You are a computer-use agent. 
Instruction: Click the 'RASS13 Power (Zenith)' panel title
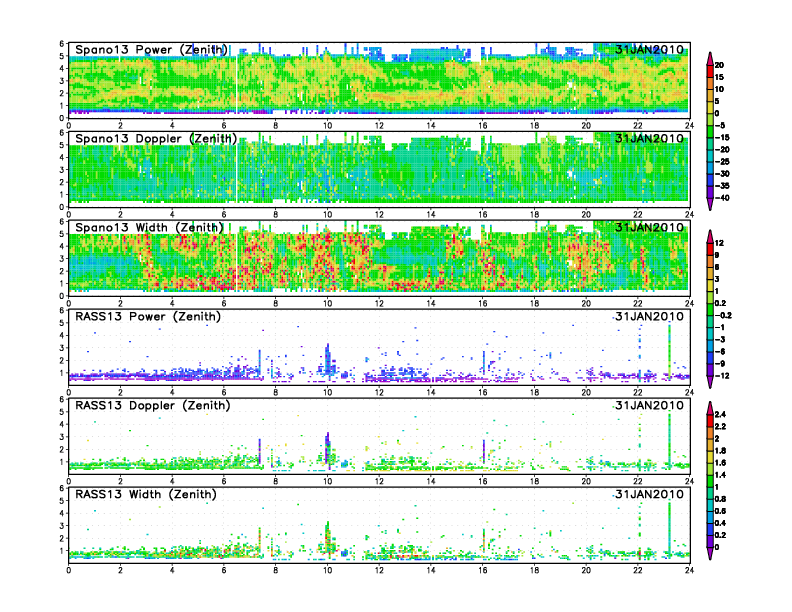pos(148,317)
